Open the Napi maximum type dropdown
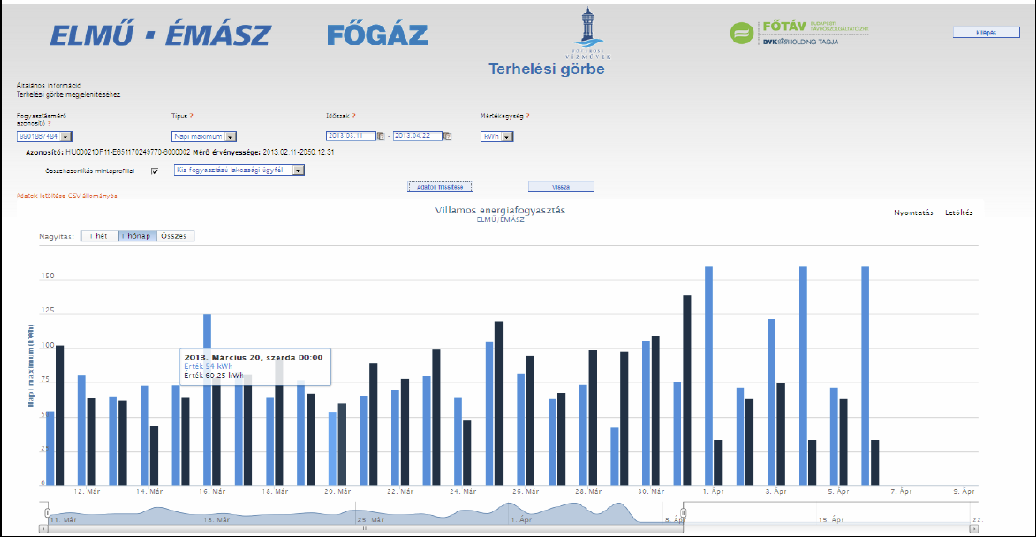Image resolution: width=1036 pixels, height=537 pixels. coord(204,137)
